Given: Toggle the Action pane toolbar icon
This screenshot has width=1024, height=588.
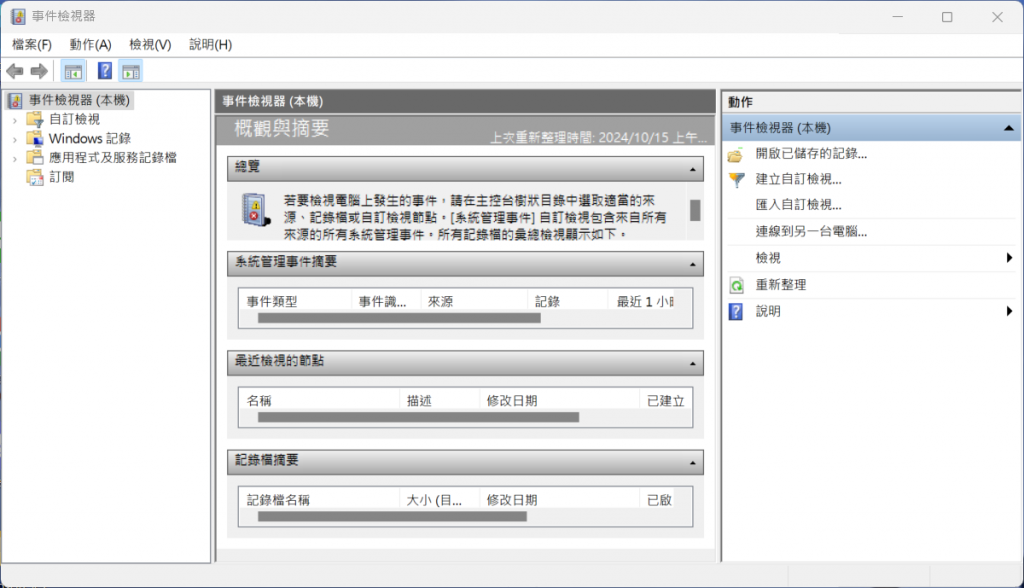Looking at the screenshot, I should tap(131, 71).
